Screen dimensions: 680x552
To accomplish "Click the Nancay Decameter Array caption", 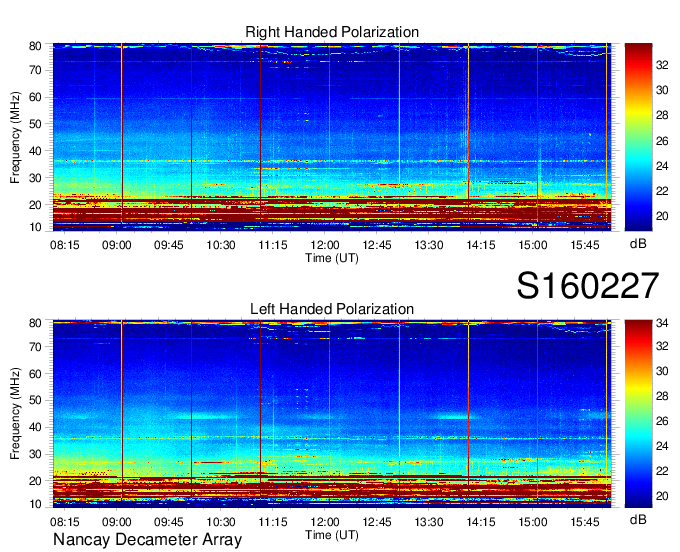I will click(147, 540).
